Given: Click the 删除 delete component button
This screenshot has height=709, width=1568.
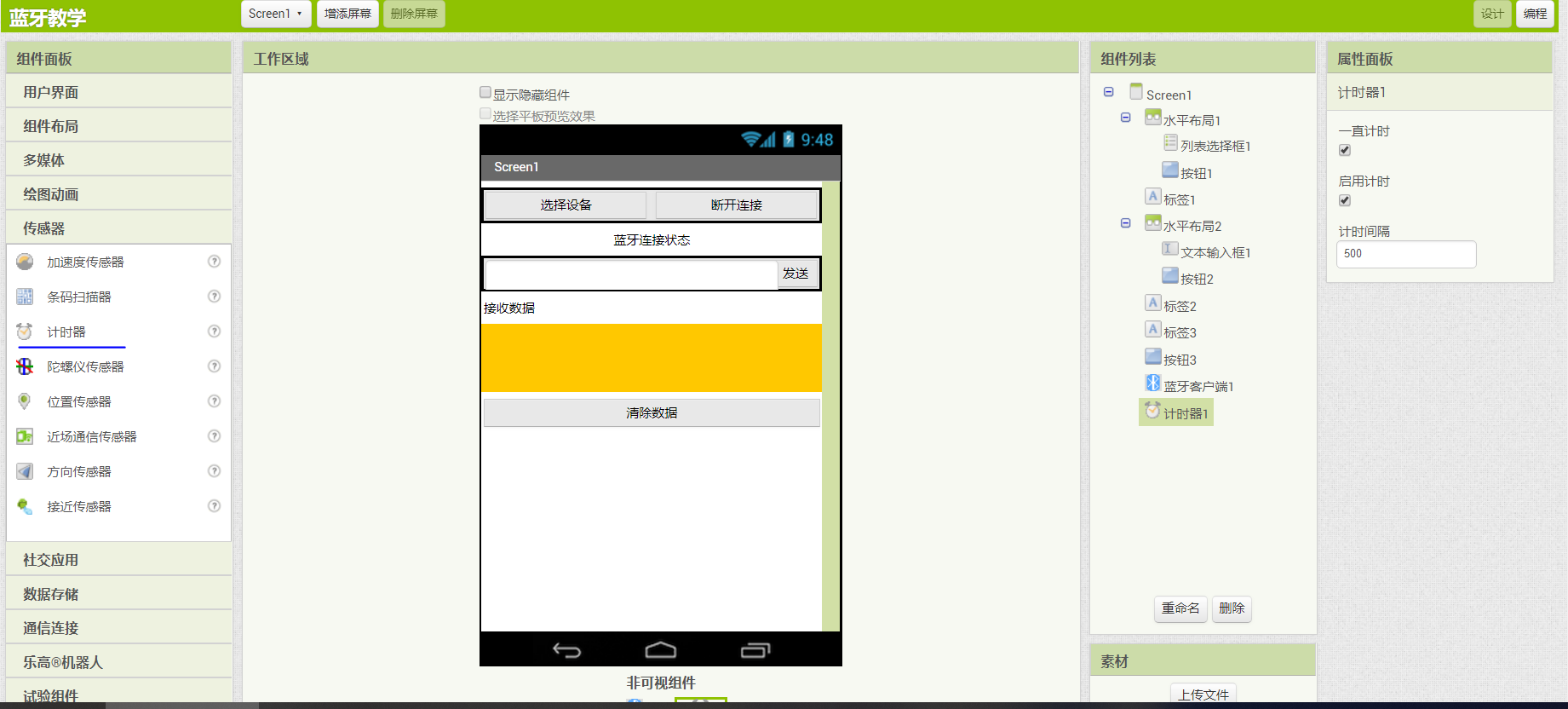Looking at the screenshot, I should [x=1232, y=608].
